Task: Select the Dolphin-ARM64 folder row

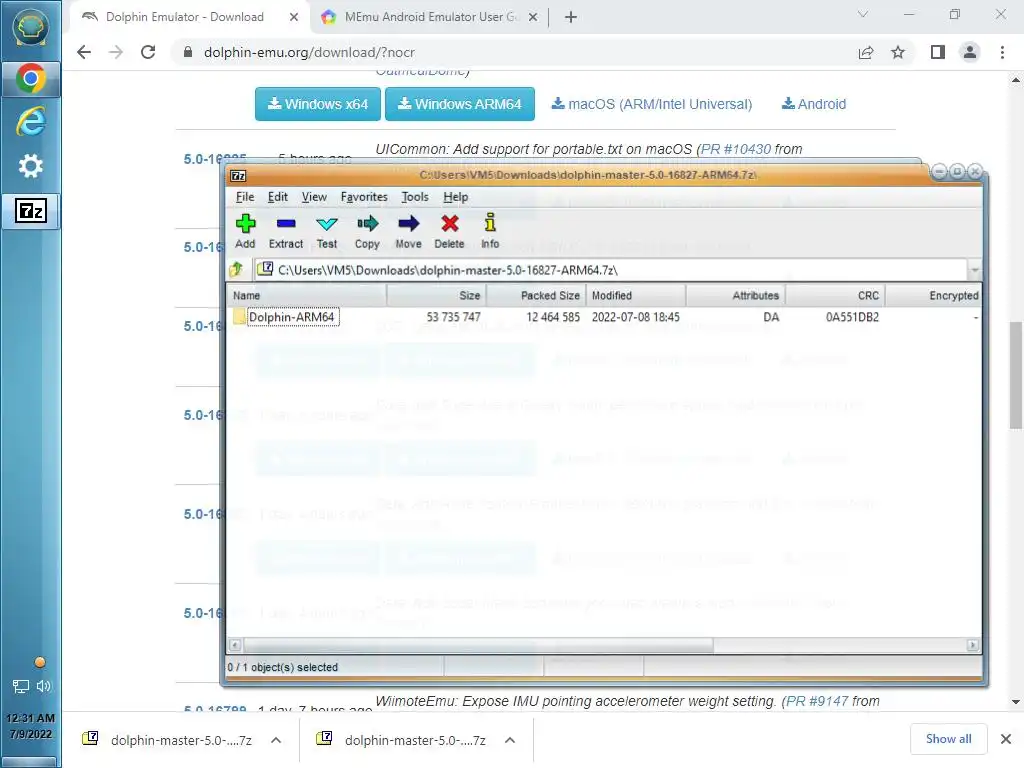Action: 603,317
